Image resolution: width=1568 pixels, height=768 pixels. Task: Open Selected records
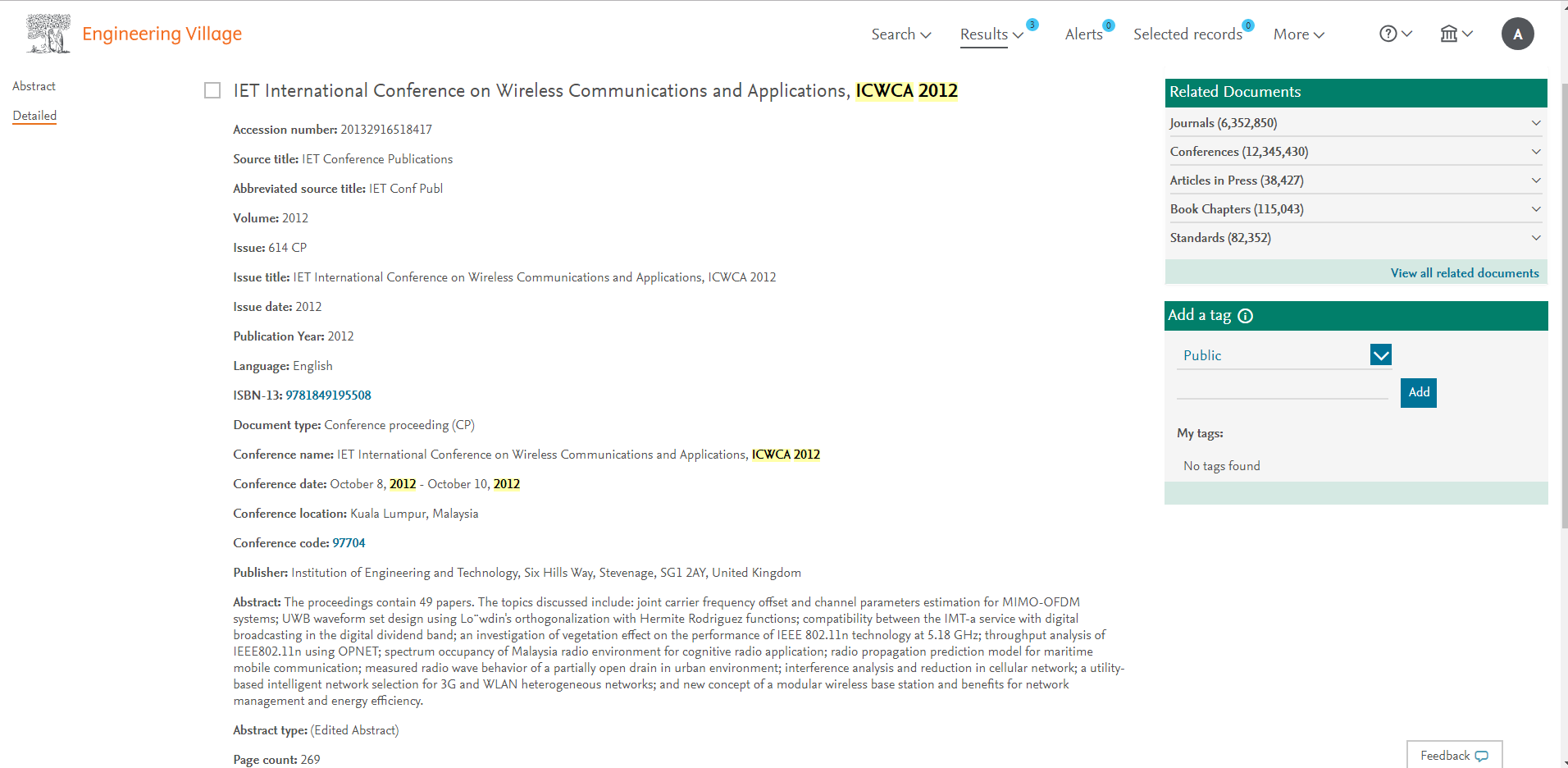coord(1187,34)
